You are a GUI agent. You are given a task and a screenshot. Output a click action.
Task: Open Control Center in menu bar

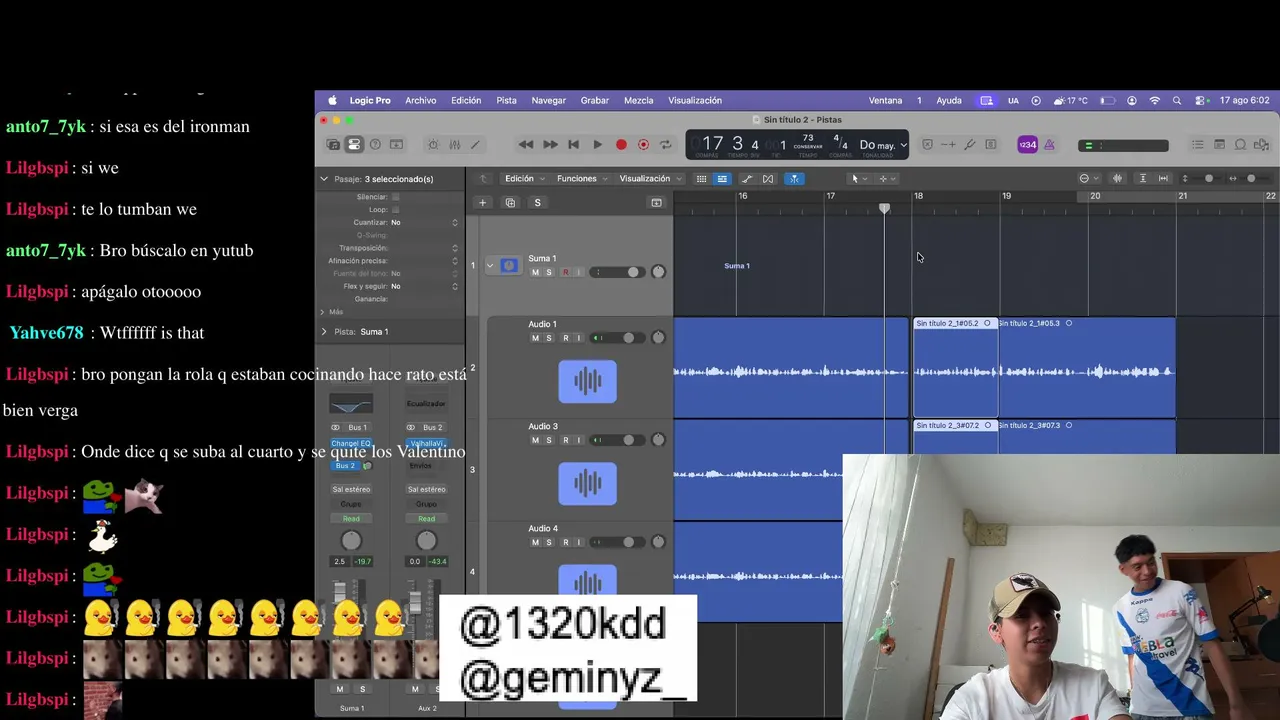pos(1199,100)
